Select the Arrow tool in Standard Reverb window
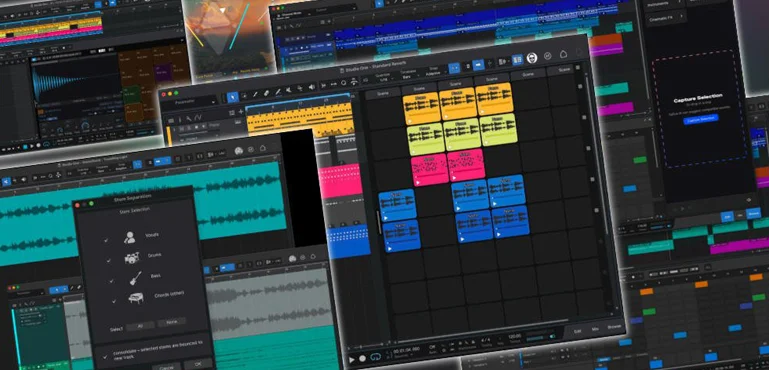Viewport: 769px width, 370px height. 233,97
